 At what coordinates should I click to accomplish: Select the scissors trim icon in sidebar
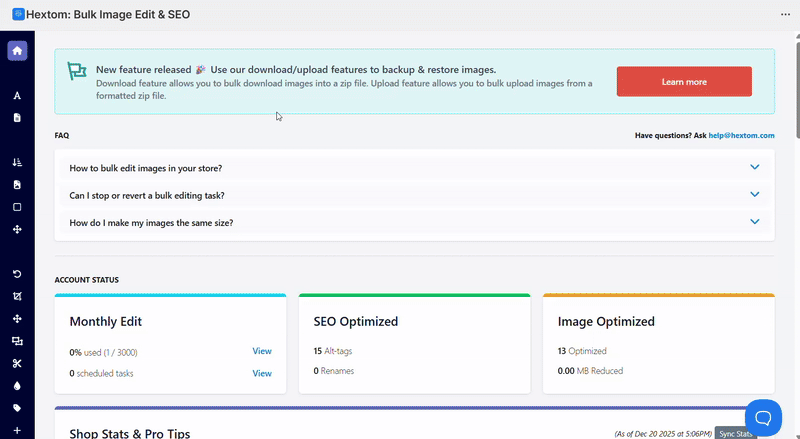17,363
